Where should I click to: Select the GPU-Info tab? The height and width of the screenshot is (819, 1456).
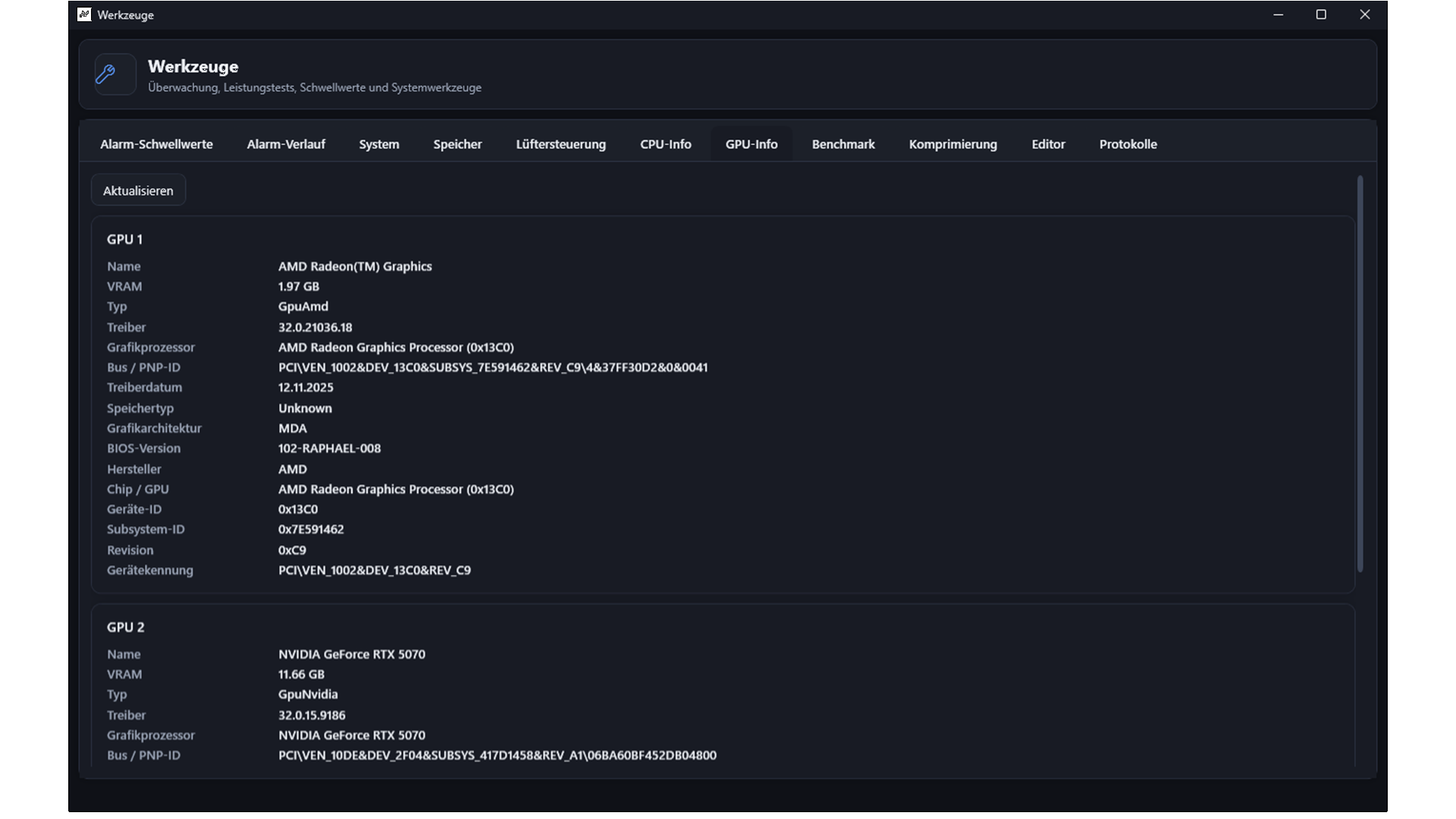click(752, 144)
